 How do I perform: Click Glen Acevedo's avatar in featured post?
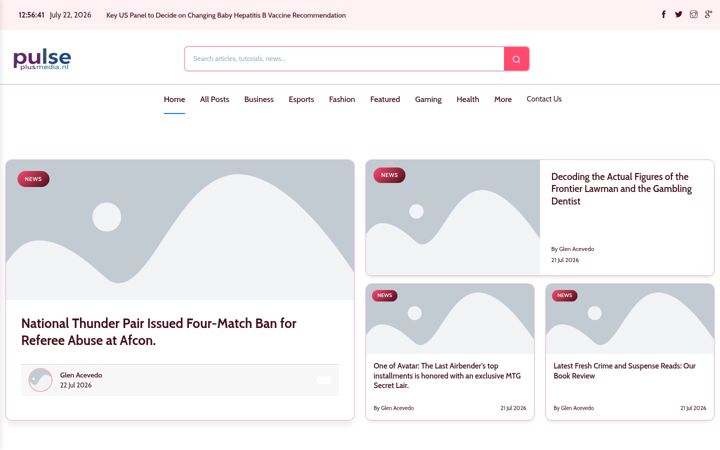click(40, 380)
